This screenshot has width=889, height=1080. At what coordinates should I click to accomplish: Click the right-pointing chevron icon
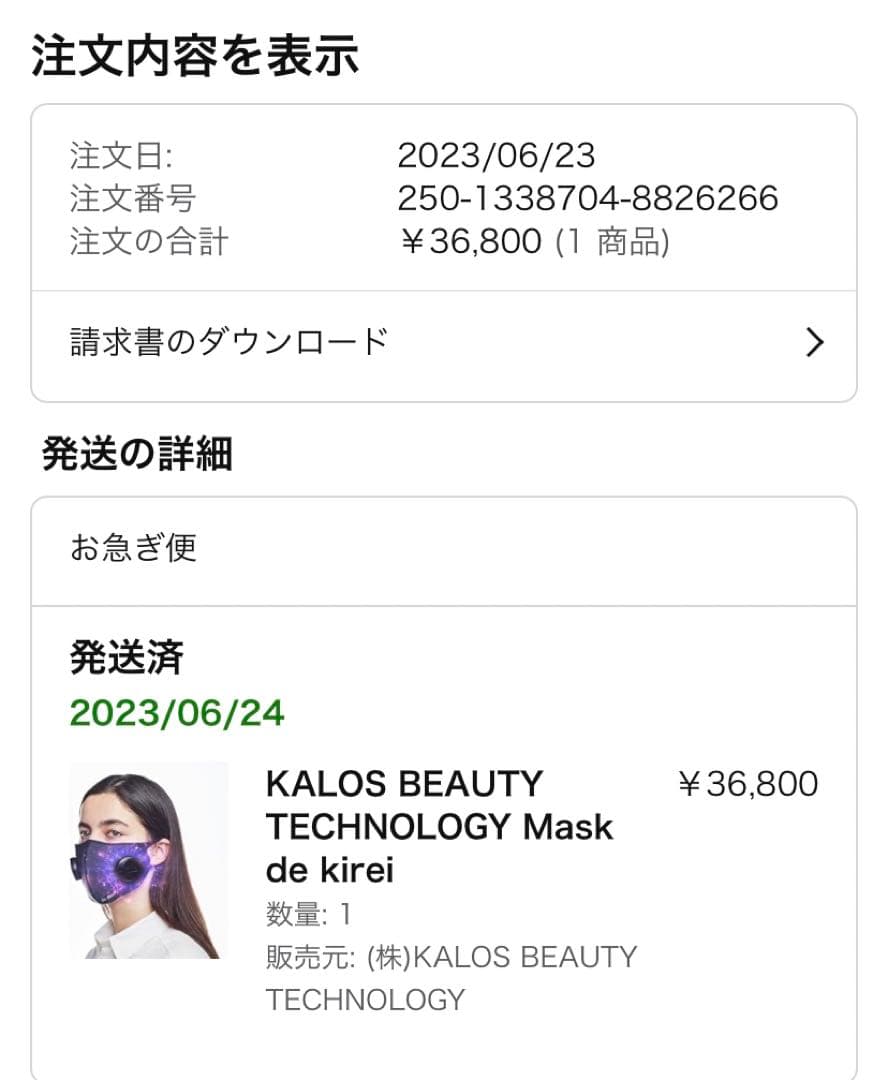click(813, 344)
